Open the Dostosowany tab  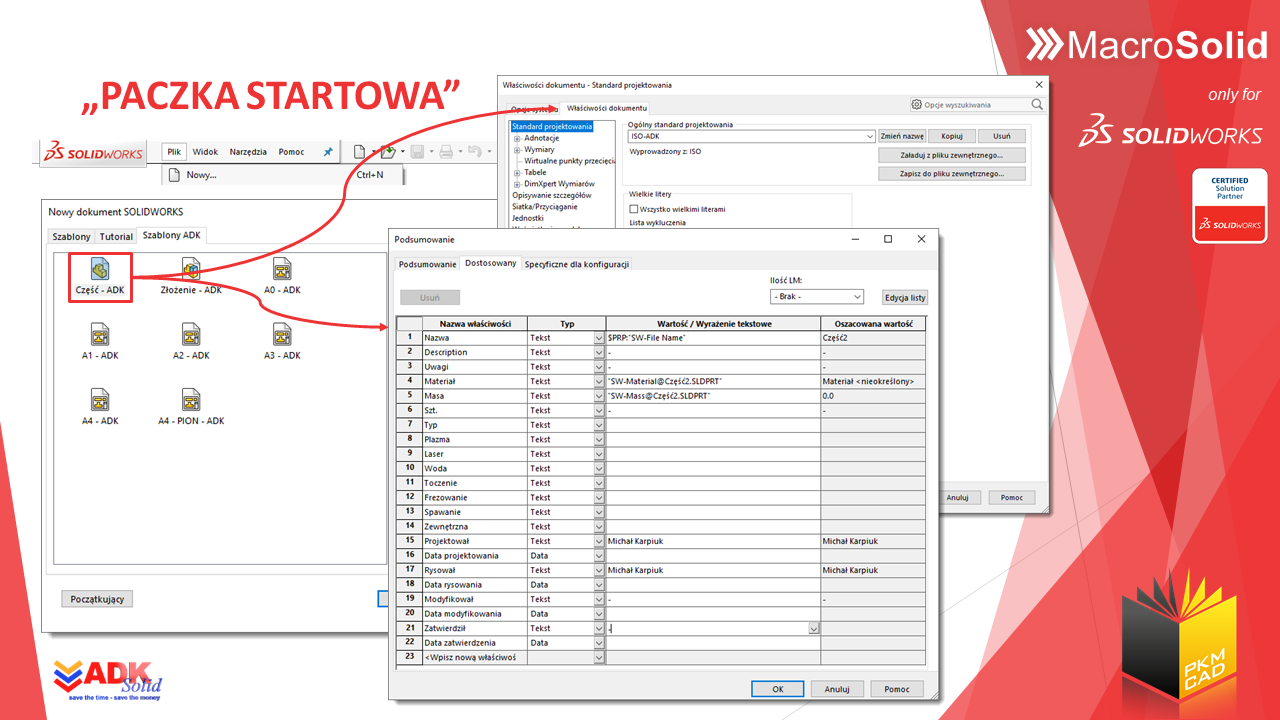coord(491,263)
